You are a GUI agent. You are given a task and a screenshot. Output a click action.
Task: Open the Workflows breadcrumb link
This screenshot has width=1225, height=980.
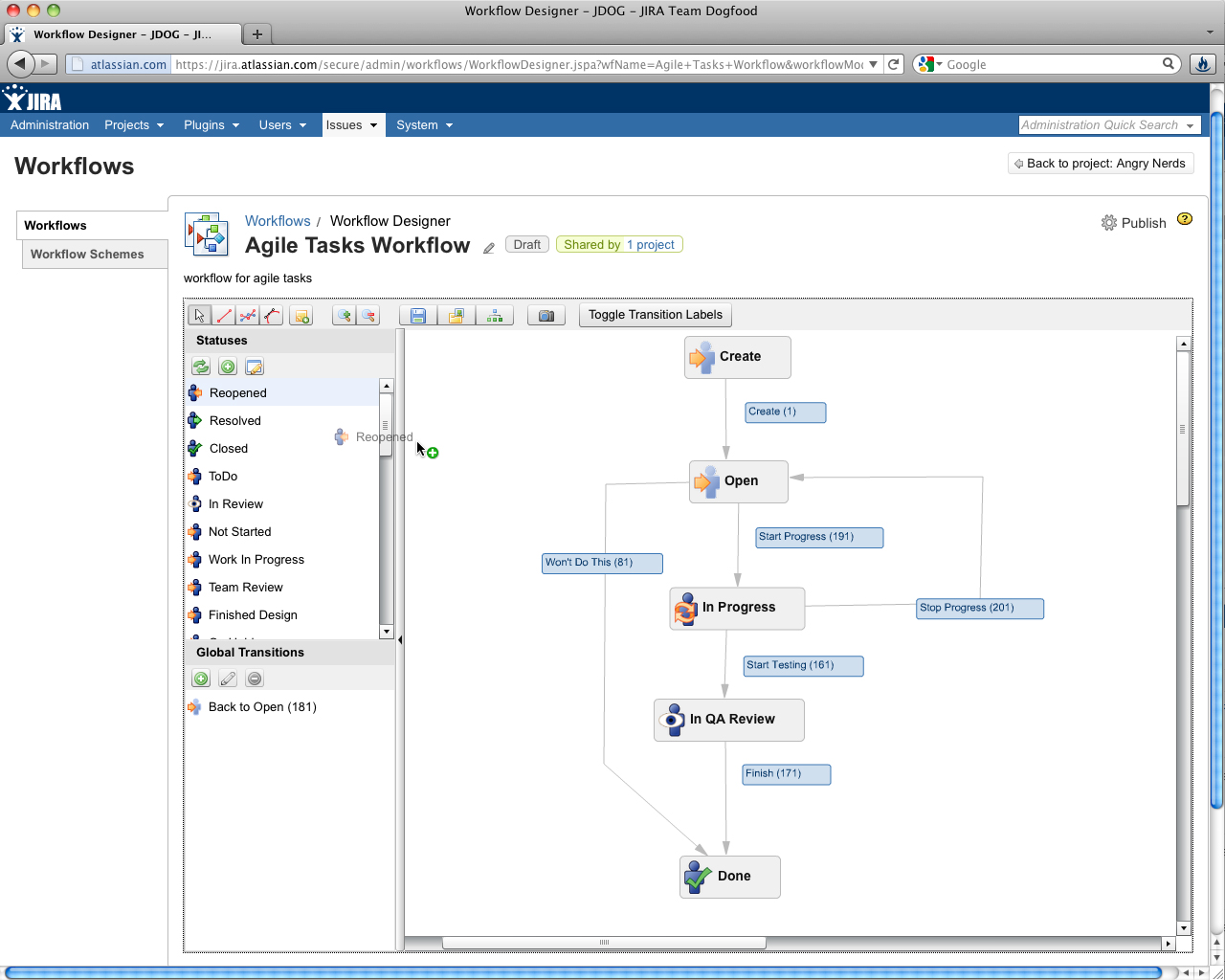click(278, 221)
